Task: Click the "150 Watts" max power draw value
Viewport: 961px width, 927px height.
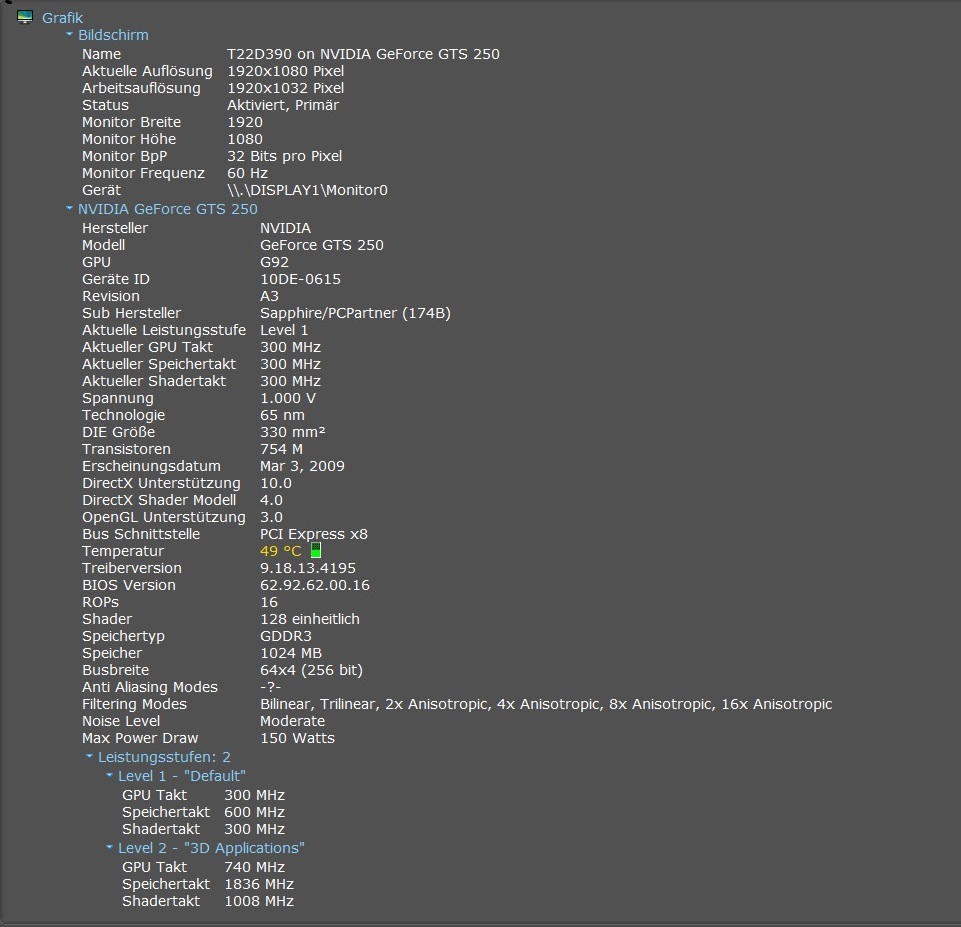Action: click(297, 738)
